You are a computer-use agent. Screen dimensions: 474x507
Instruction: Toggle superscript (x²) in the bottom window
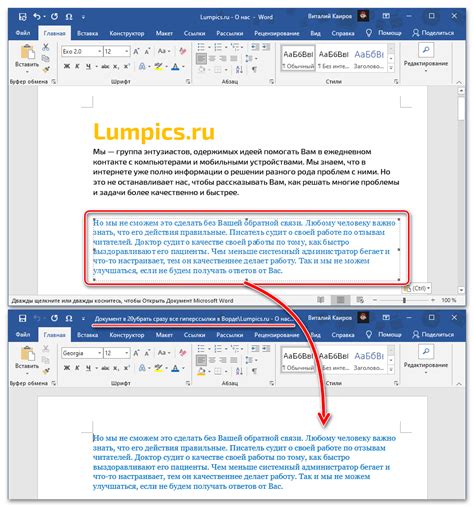127,368
